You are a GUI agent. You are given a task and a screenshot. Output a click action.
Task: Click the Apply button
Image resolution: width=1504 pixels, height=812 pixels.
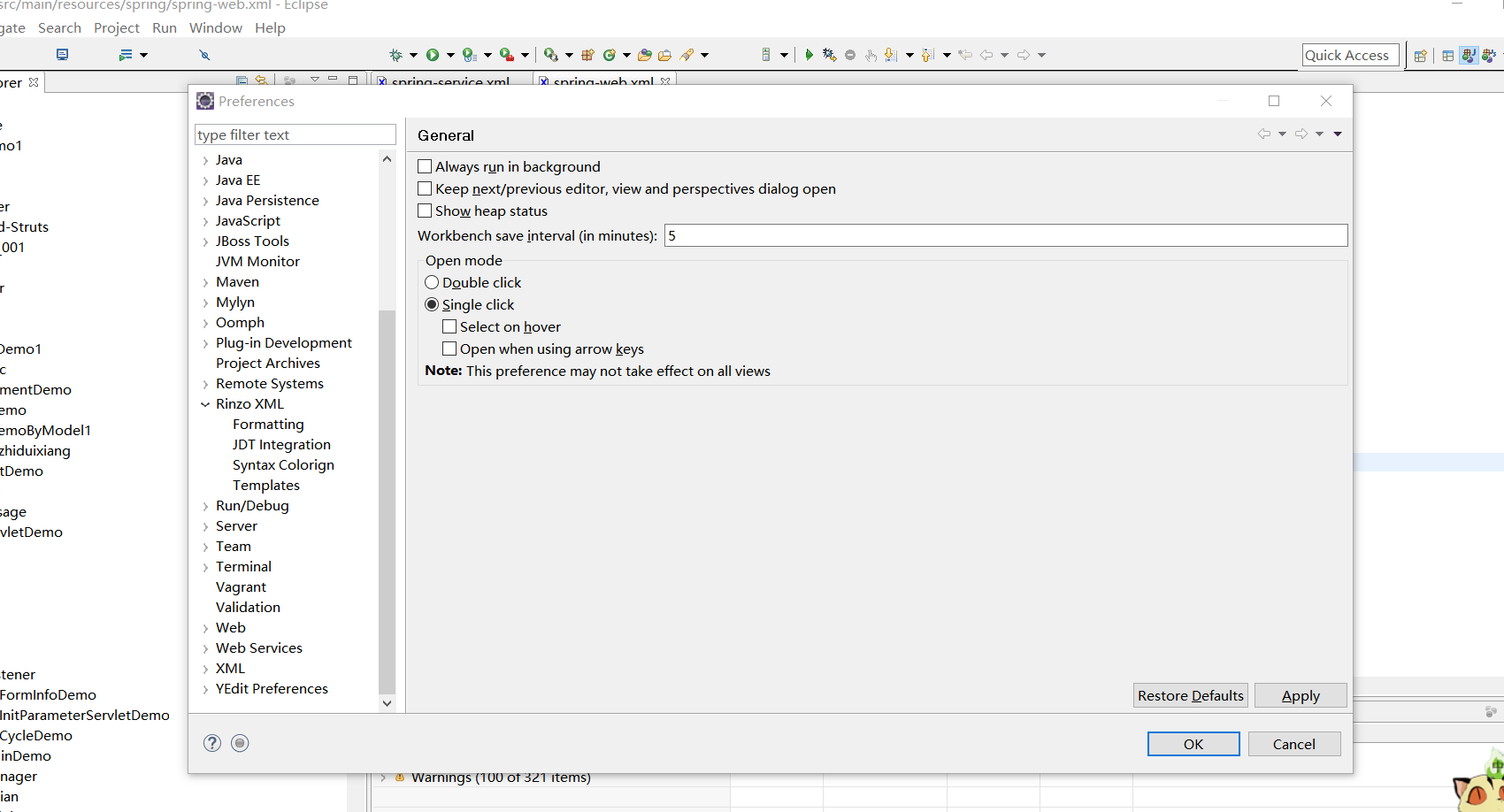[x=1301, y=695]
